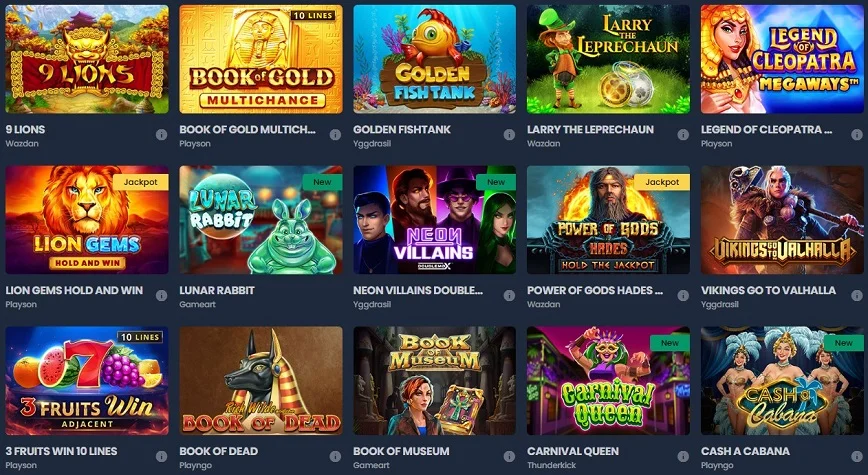Screen dimensions: 868x475
Task: Launch the Lunar Rabbit game thumbnail
Action: coord(261,220)
